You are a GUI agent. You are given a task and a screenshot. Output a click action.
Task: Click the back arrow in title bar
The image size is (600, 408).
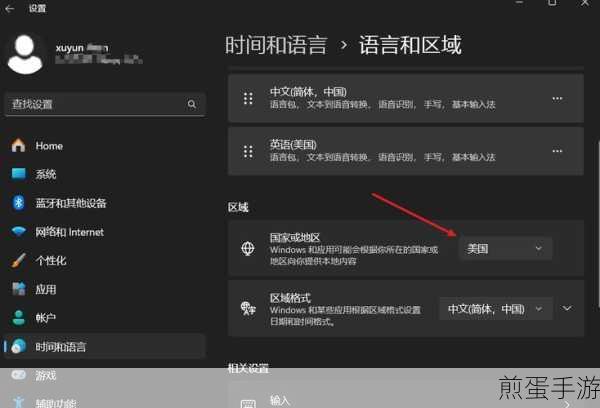(x=10, y=8)
